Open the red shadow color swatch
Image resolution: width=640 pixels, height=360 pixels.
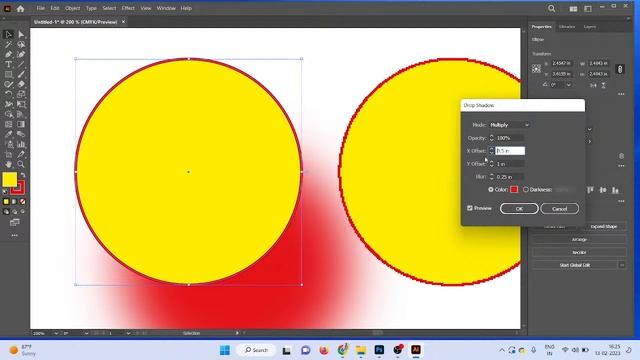point(514,189)
